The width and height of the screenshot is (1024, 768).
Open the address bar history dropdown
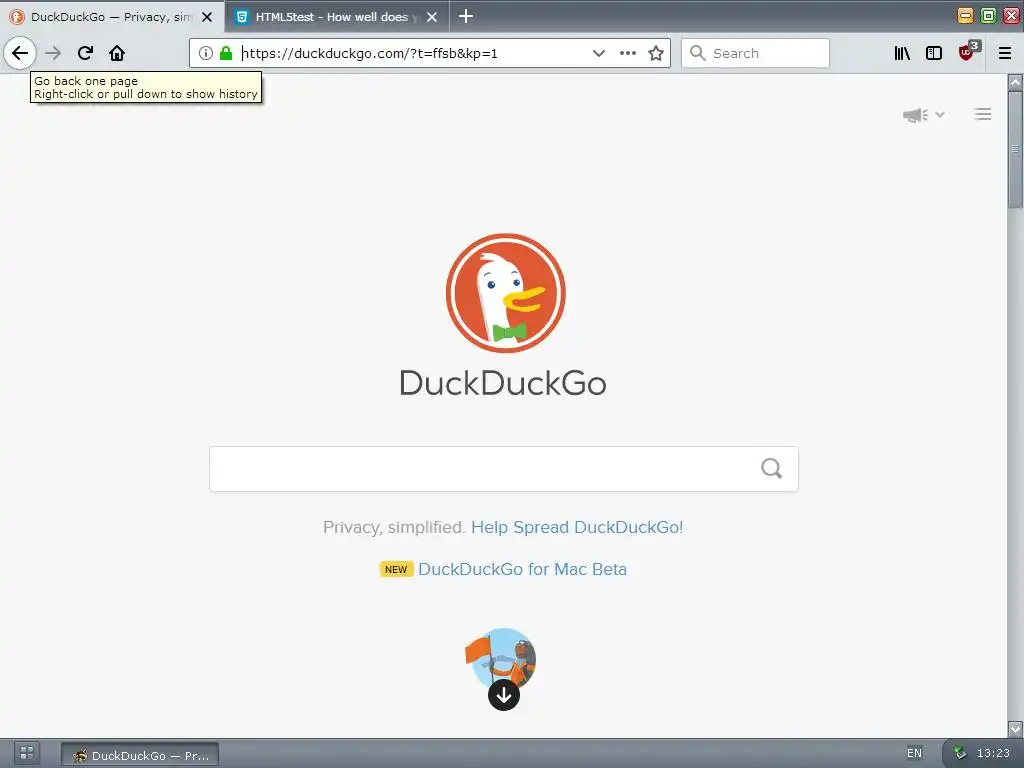click(598, 53)
